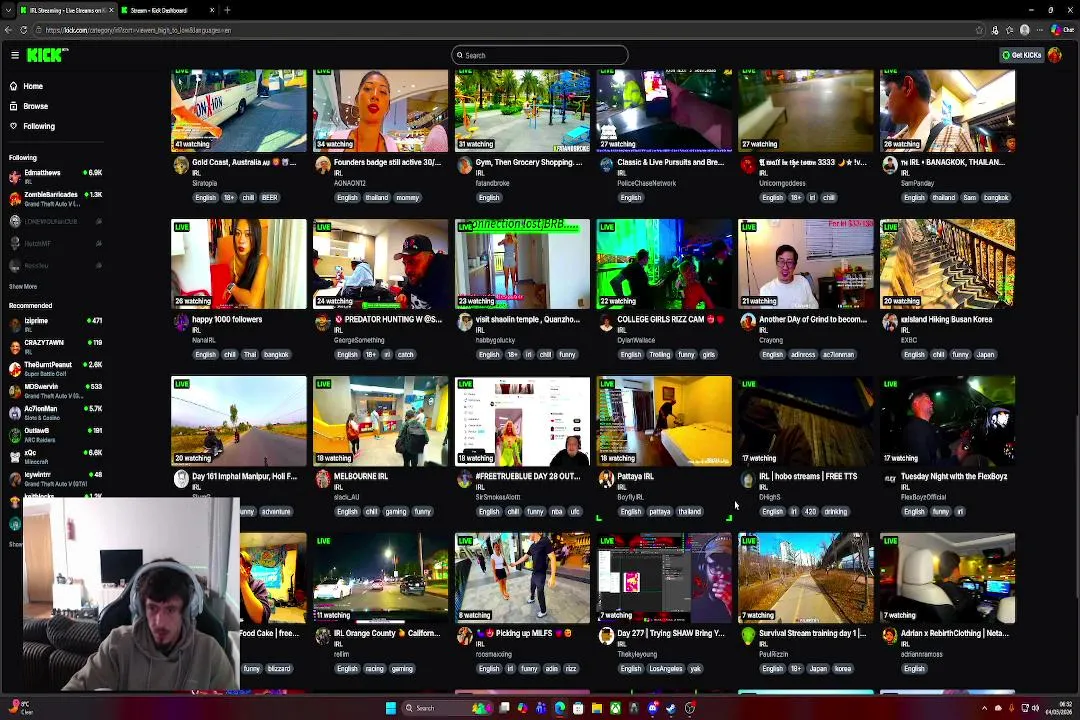Open Windows Start menu
This screenshot has height=720, width=1080.
point(391,708)
